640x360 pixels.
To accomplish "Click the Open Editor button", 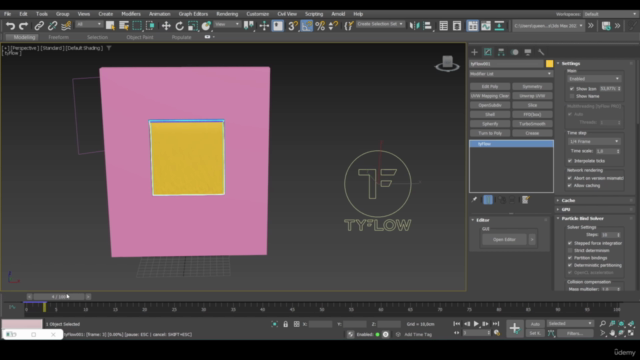I will tap(504, 240).
